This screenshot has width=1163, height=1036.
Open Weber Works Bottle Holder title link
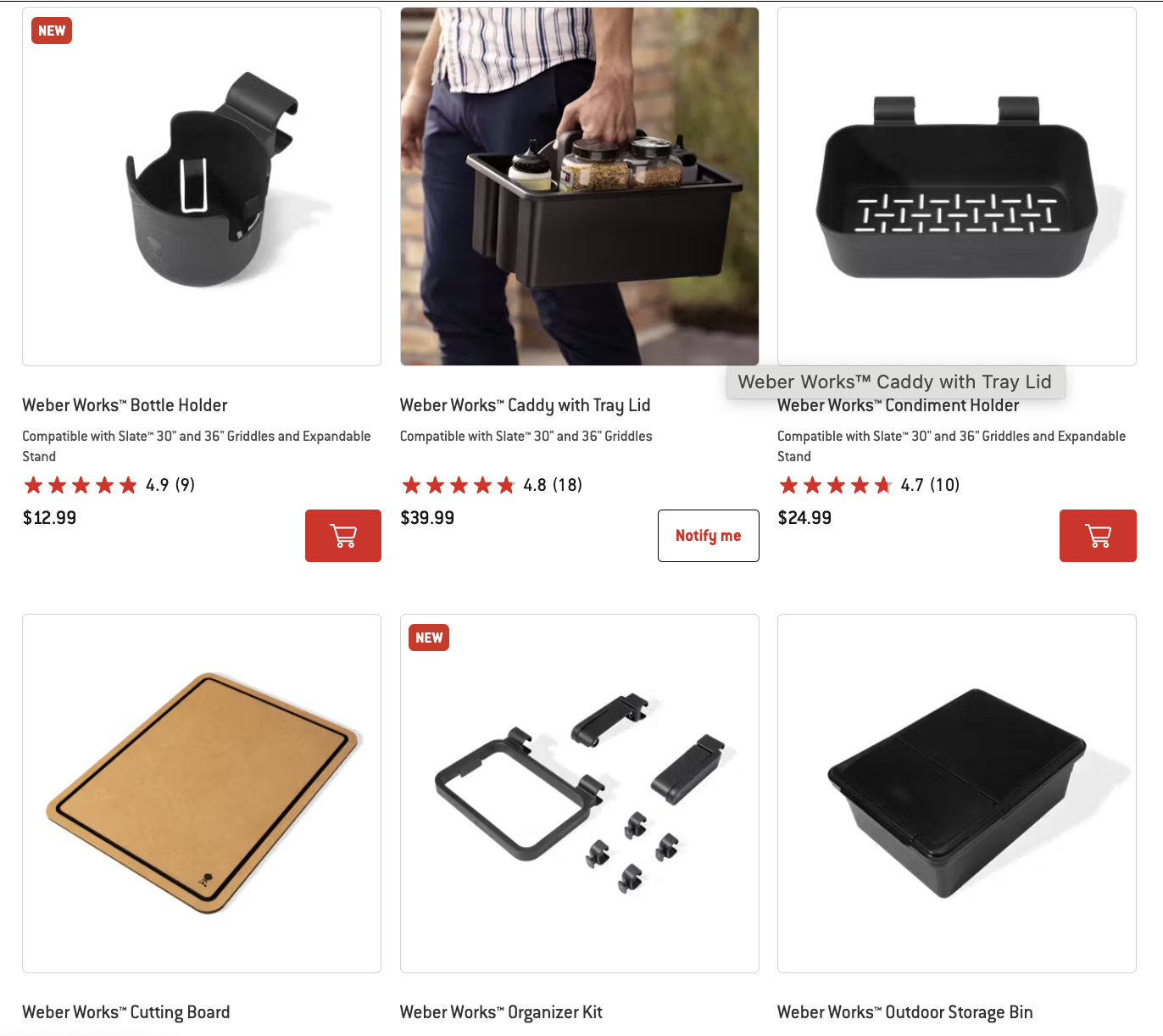(x=125, y=405)
